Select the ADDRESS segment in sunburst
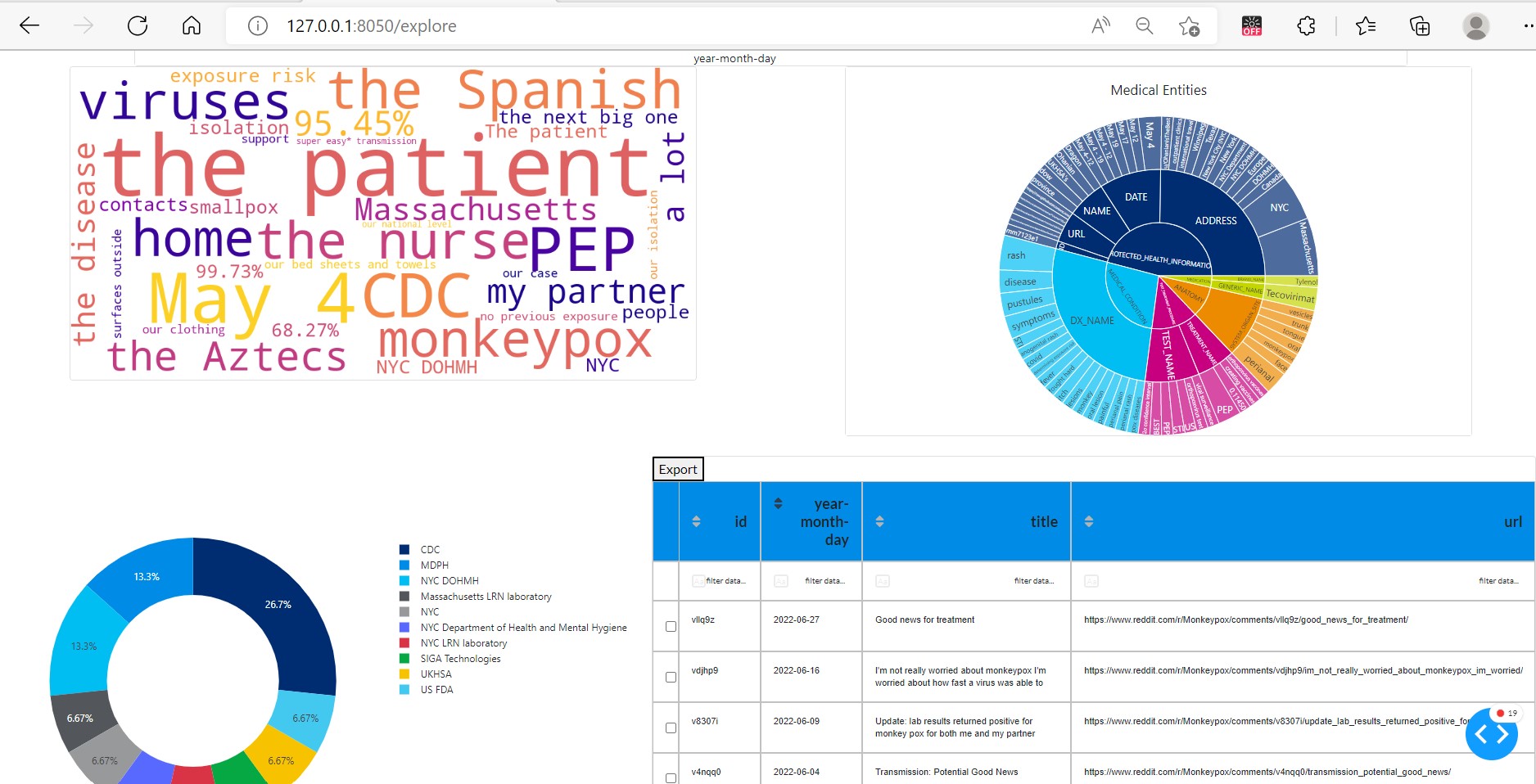The width and height of the screenshot is (1536, 784). [x=1216, y=221]
